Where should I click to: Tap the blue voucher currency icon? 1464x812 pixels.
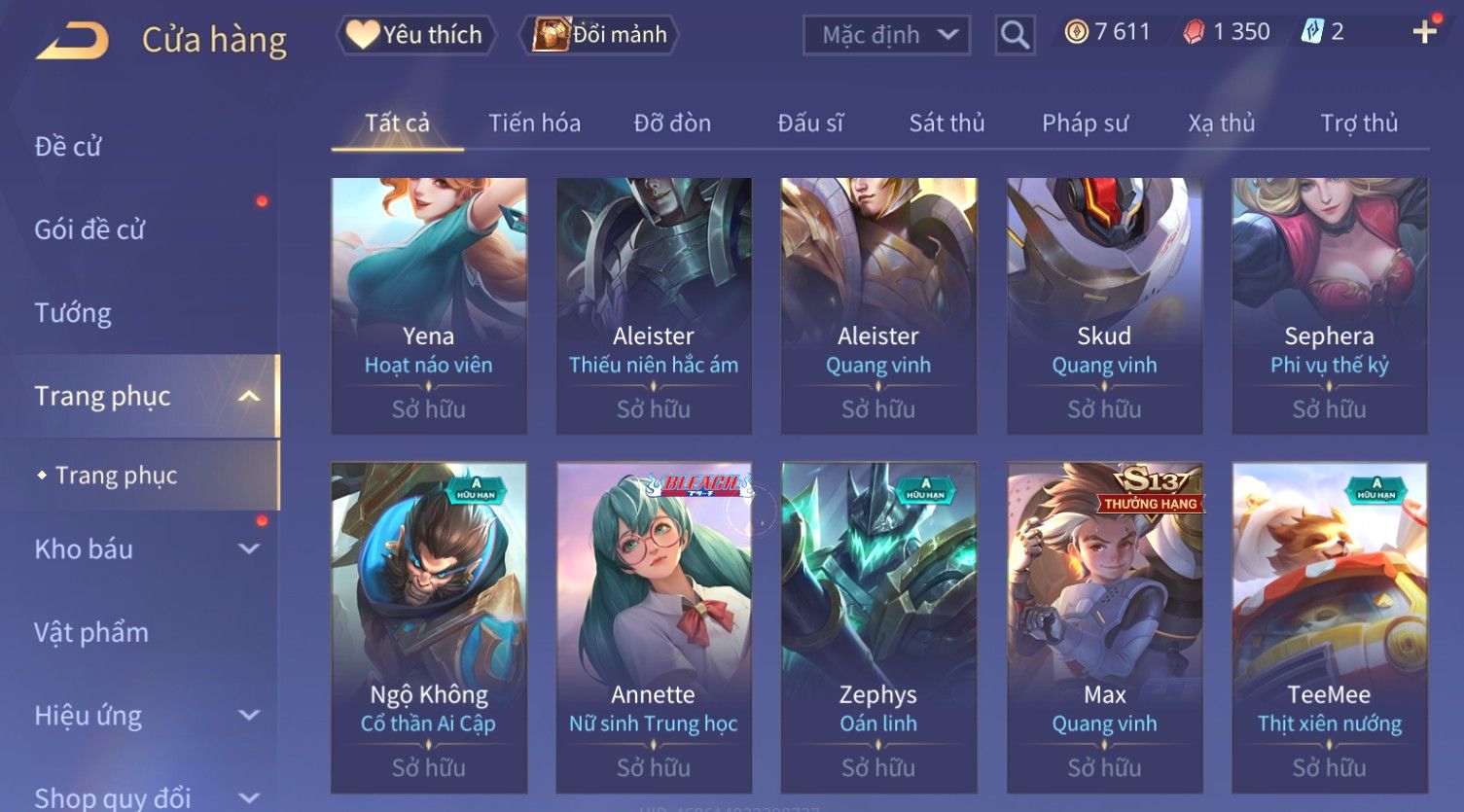(1312, 32)
